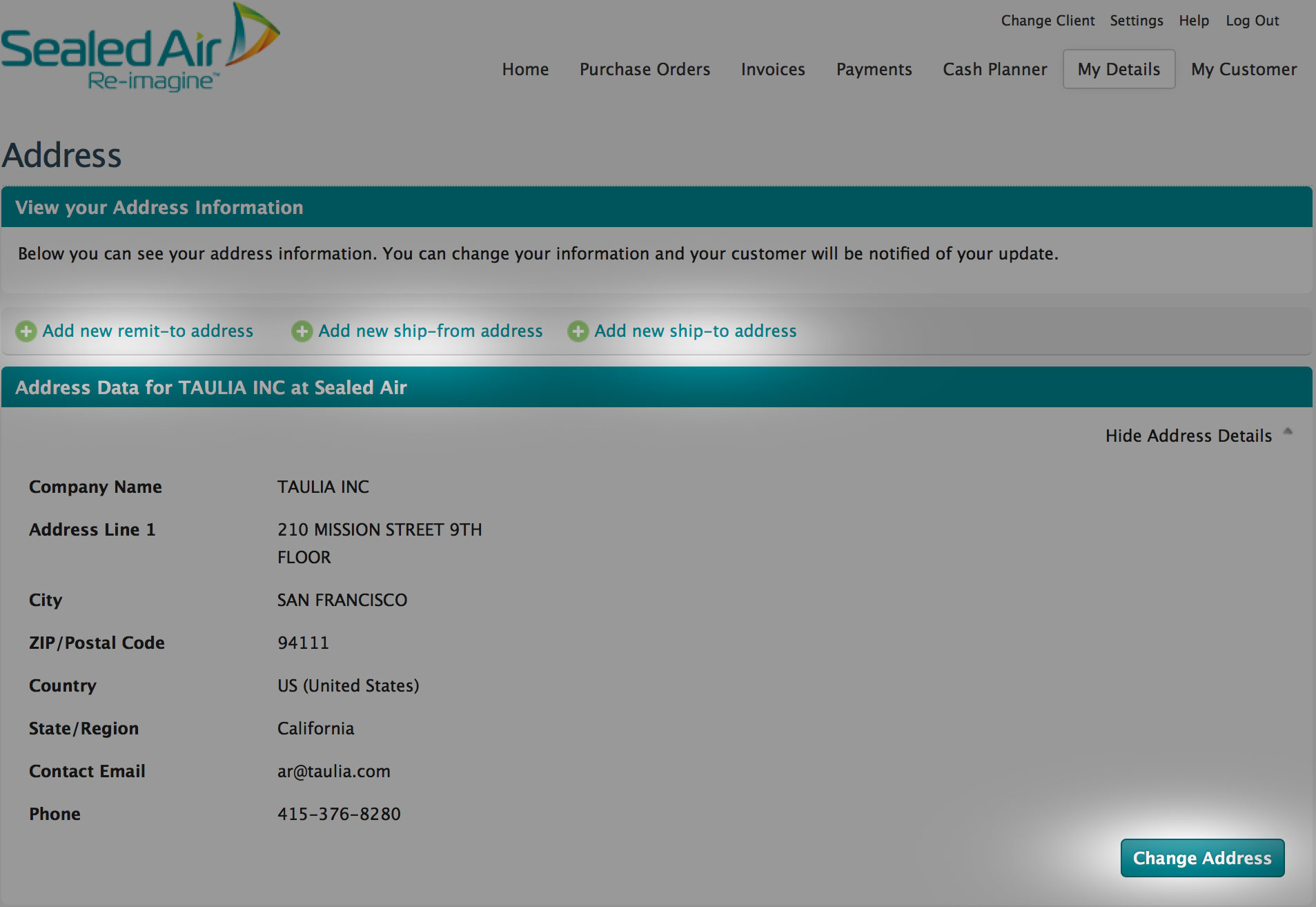Click the Country label
This screenshot has height=907, width=1316.
pyautogui.click(x=63, y=685)
